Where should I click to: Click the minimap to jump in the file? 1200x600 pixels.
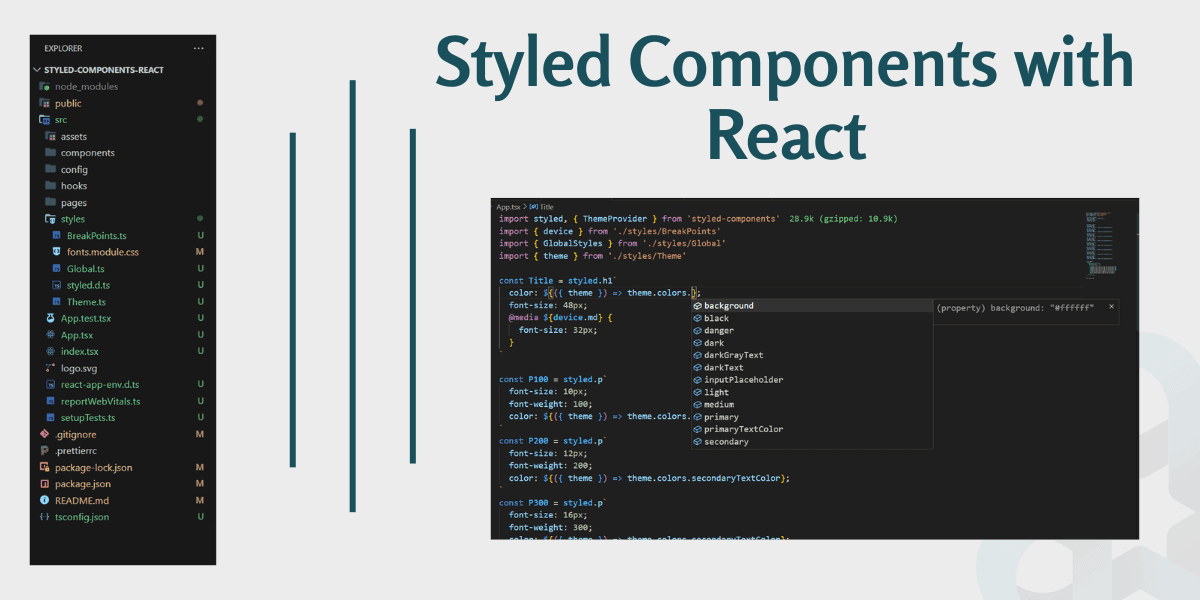tap(1100, 240)
